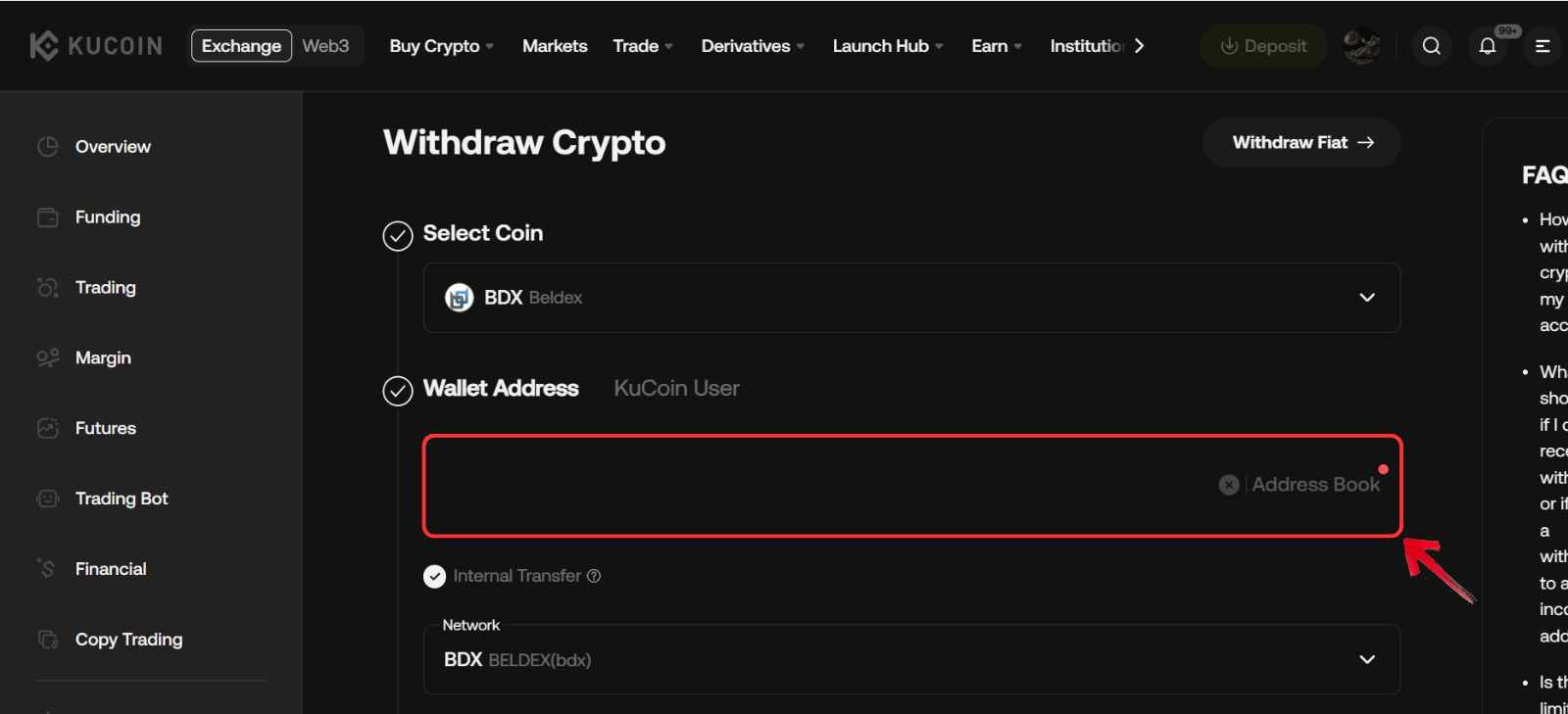
Task: Expand the BDX Beldex coin dropdown
Action: [x=1366, y=298]
